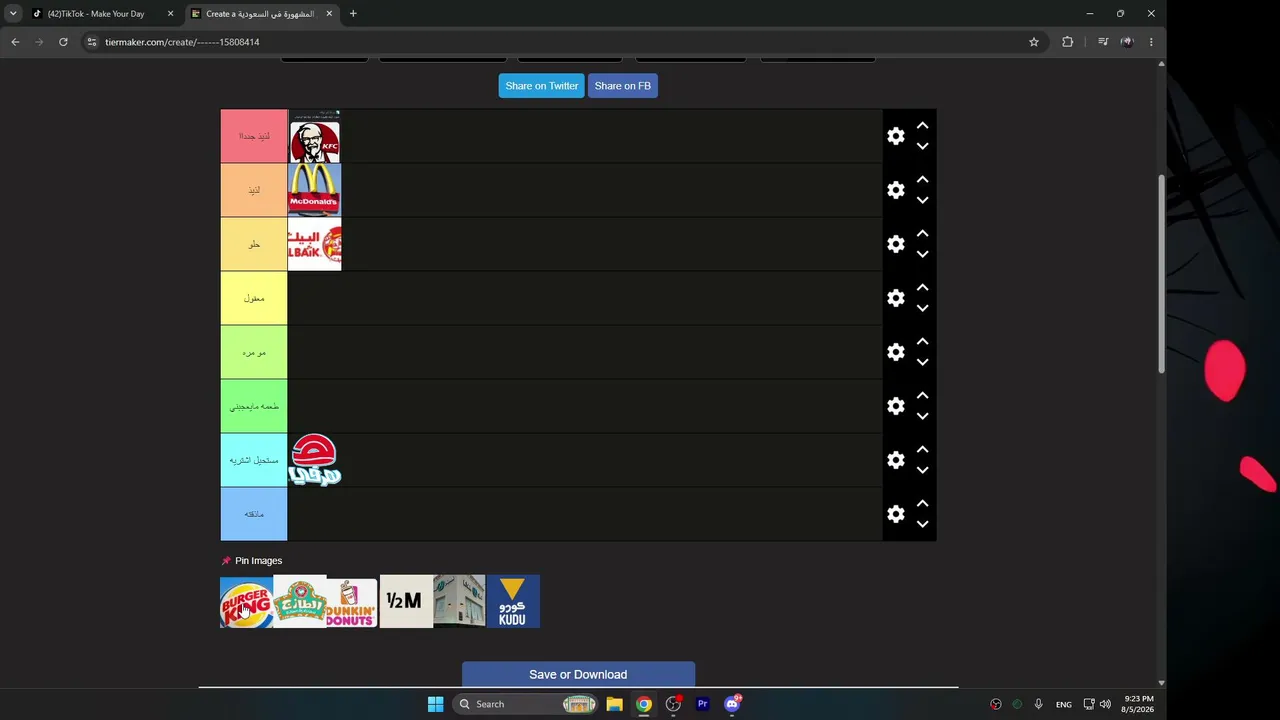1280x720 pixels.
Task: Move the AlBaik tier row up
Action: click(x=923, y=234)
